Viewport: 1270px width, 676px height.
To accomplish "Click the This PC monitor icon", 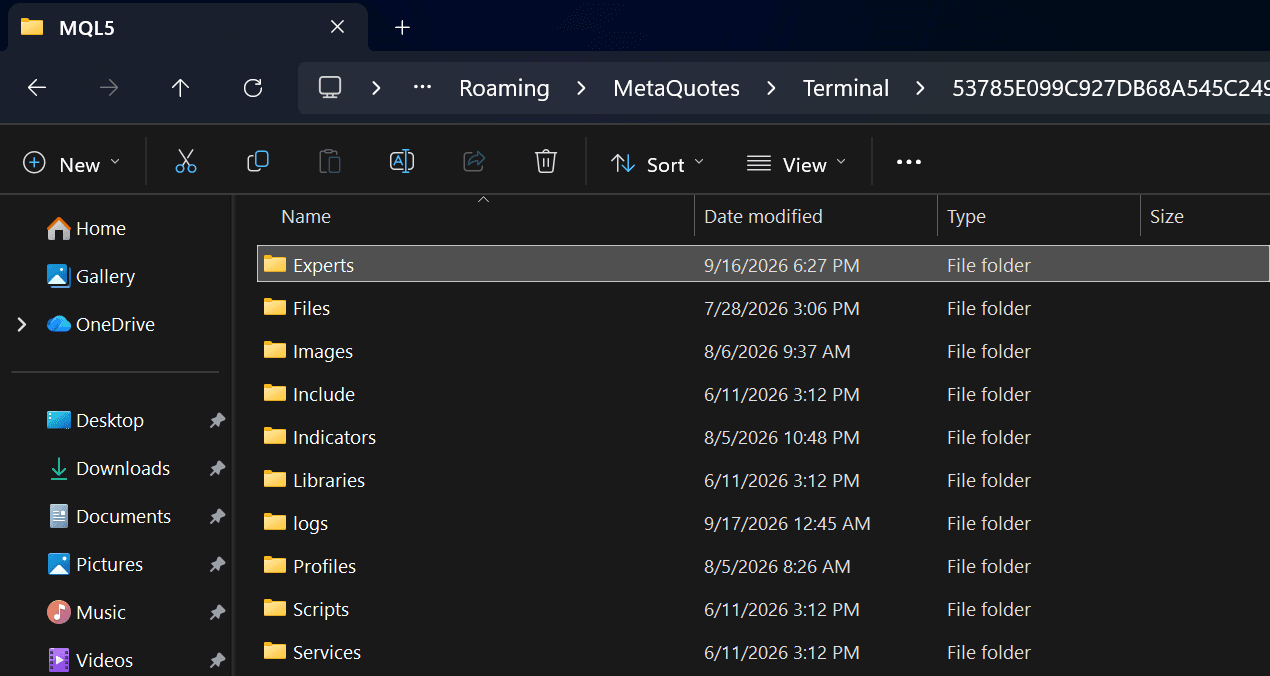I will pyautogui.click(x=330, y=88).
